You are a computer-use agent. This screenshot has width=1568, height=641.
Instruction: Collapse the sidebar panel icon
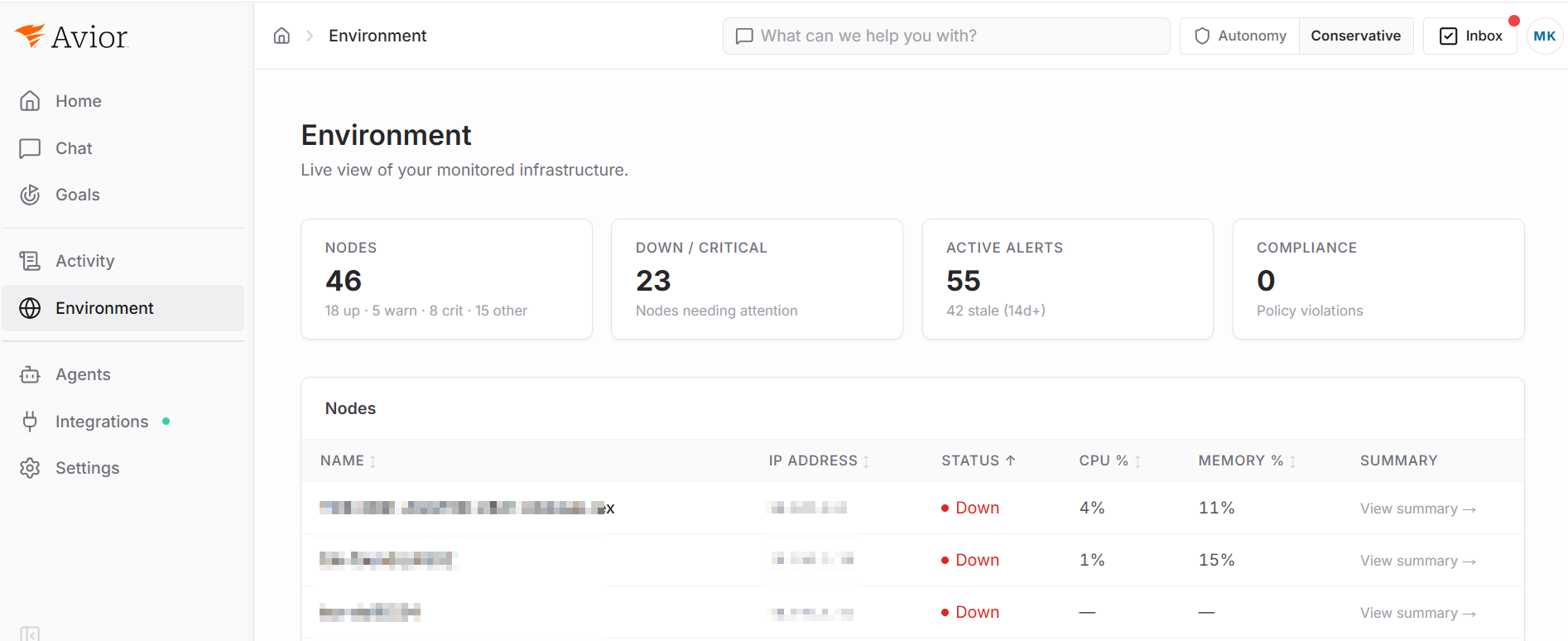click(30, 634)
